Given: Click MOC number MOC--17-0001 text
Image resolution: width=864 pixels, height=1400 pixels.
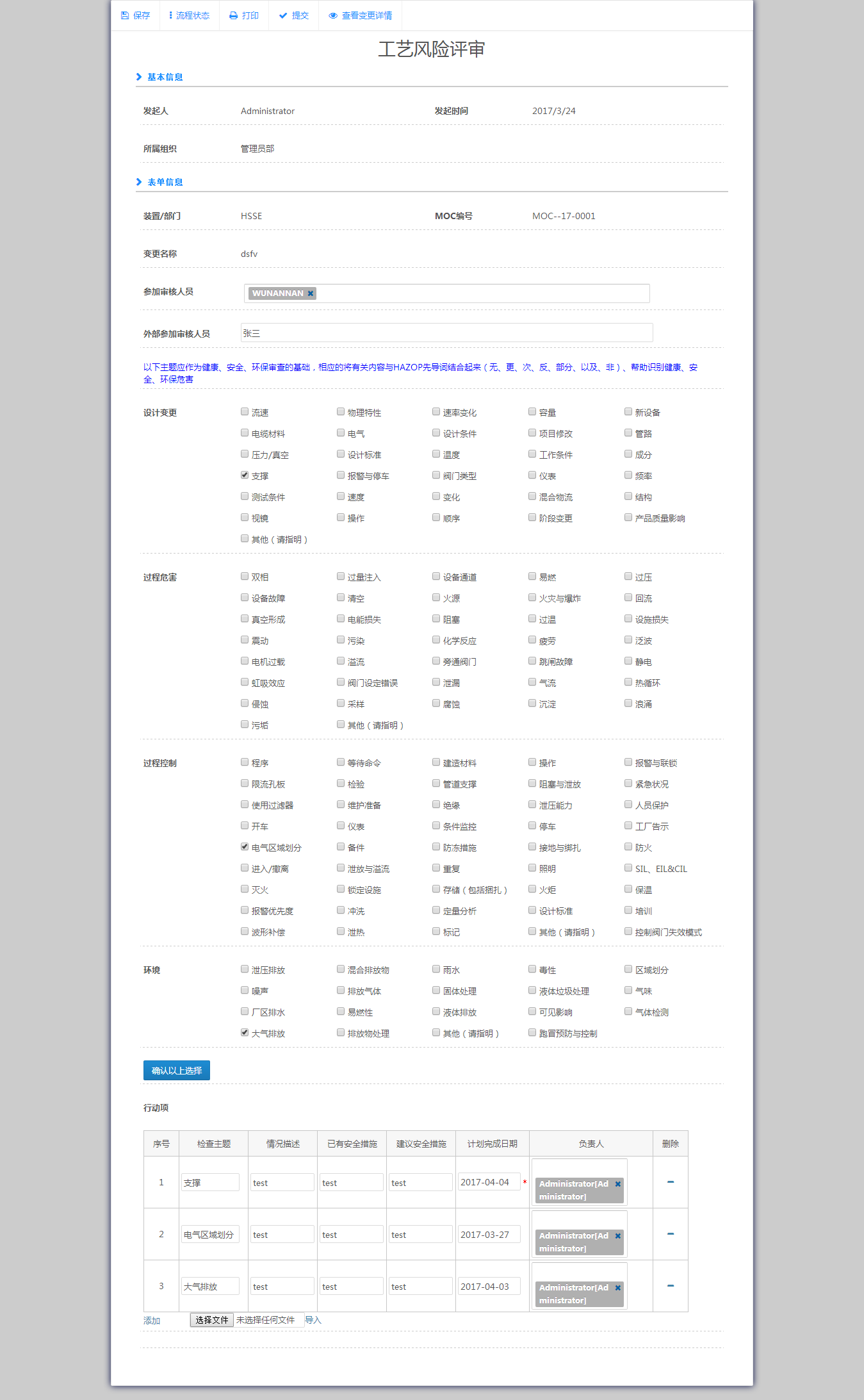Looking at the screenshot, I should point(564,216).
